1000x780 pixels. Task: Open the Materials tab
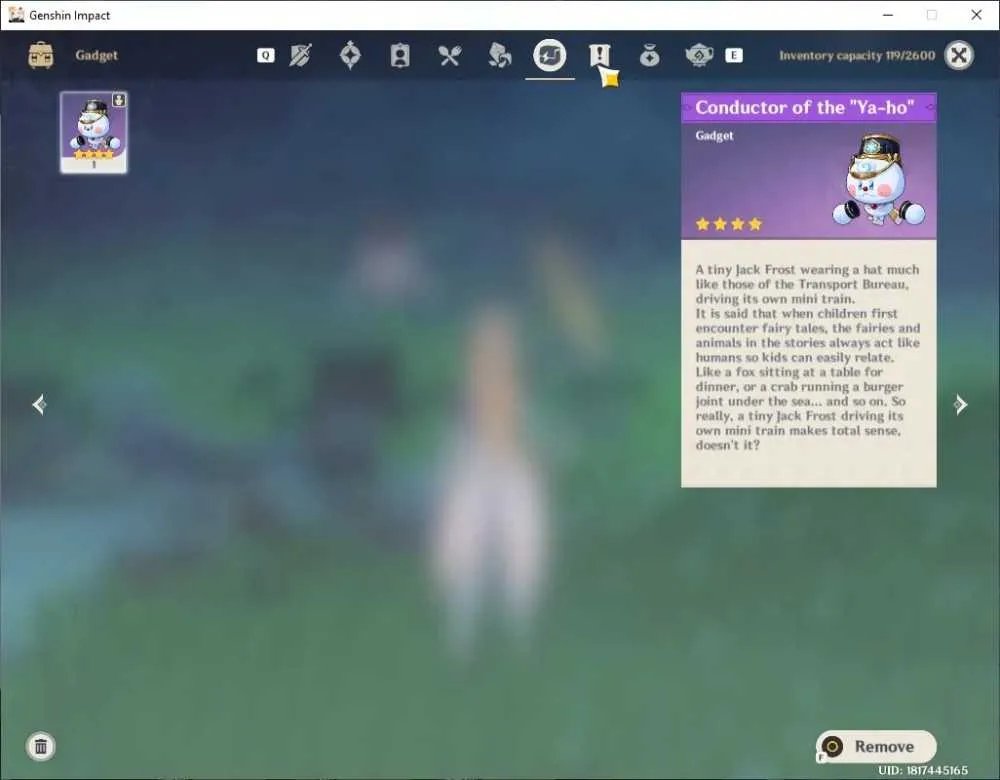pos(499,55)
